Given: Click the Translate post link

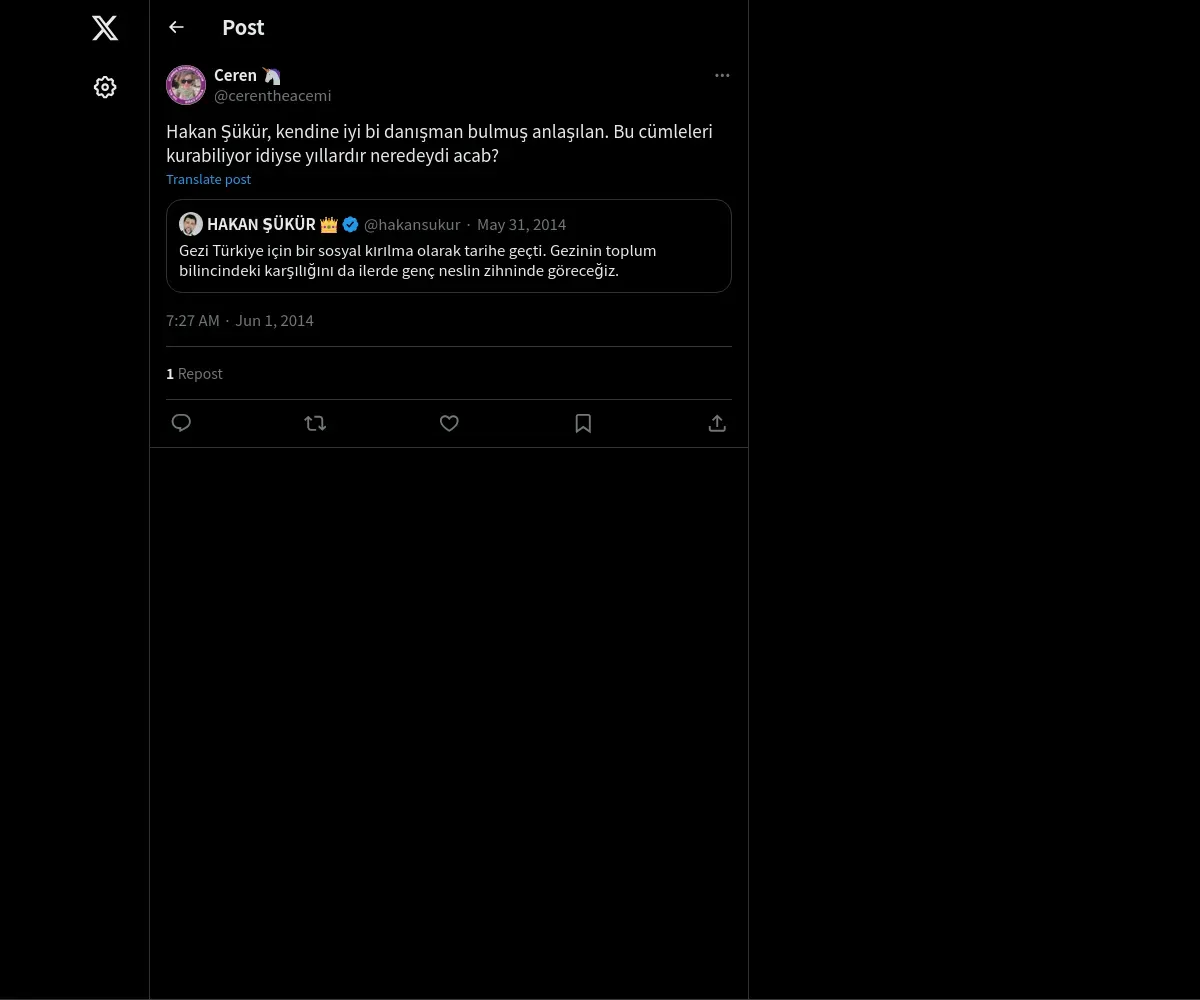Looking at the screenshot, I should click(x=208, y=179).
